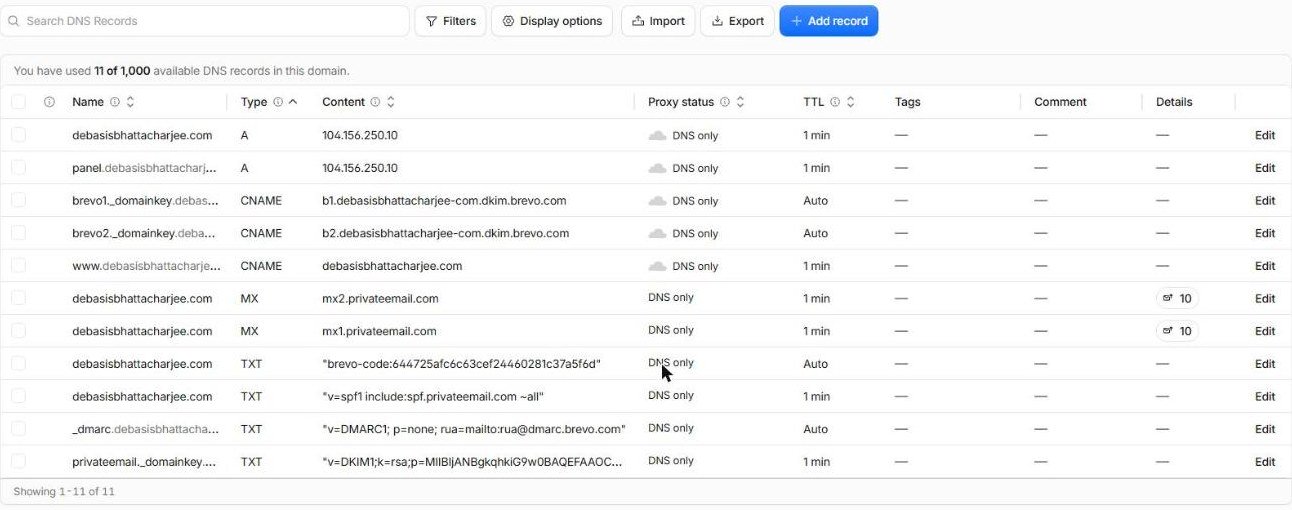Viewport: 1292px width, 510px height.
Task: Sort by Name column arrows
Action: point(130,102)
